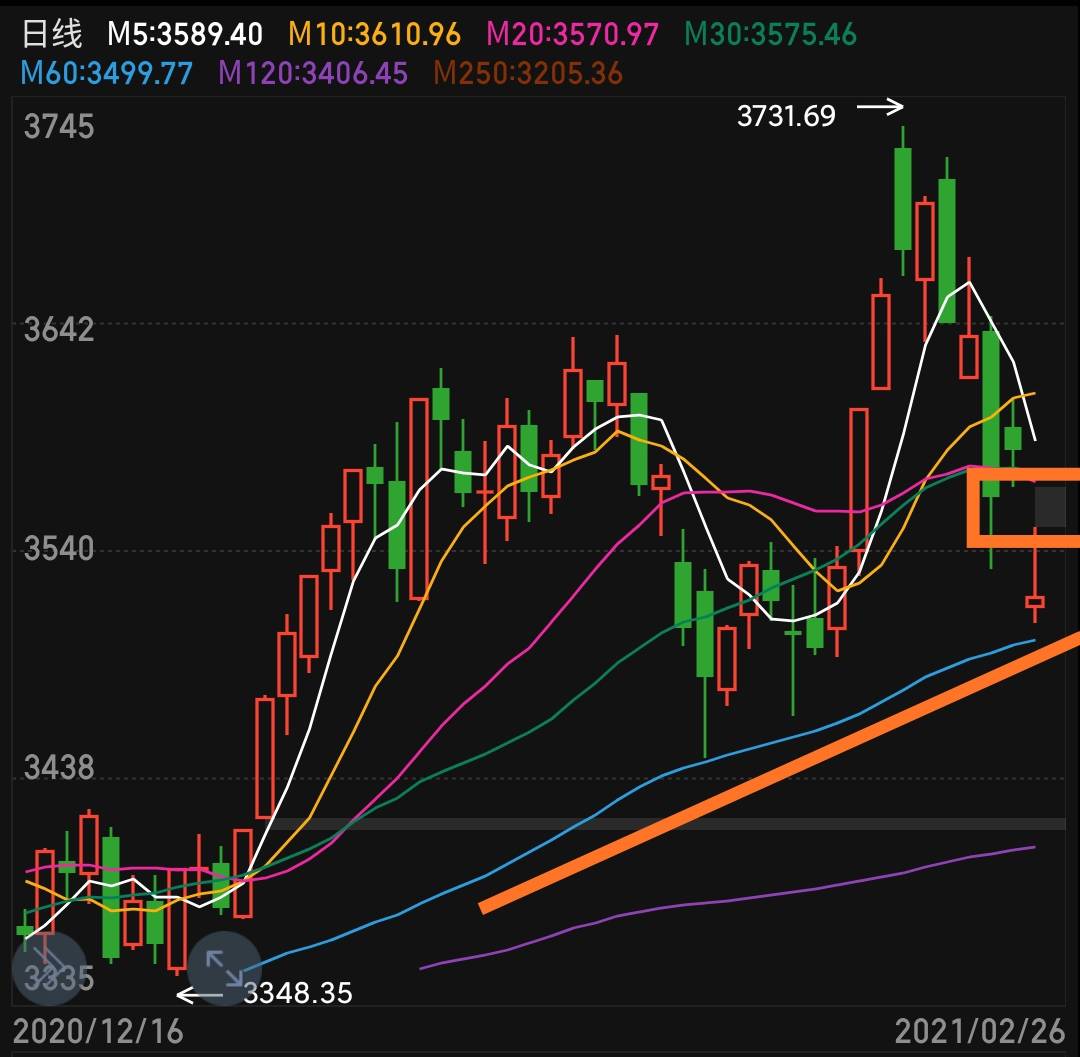Click the 3348.35 low price marker
This screenshot has width=1080, height=1057.
pyautogui.click(x=298, y=993)
